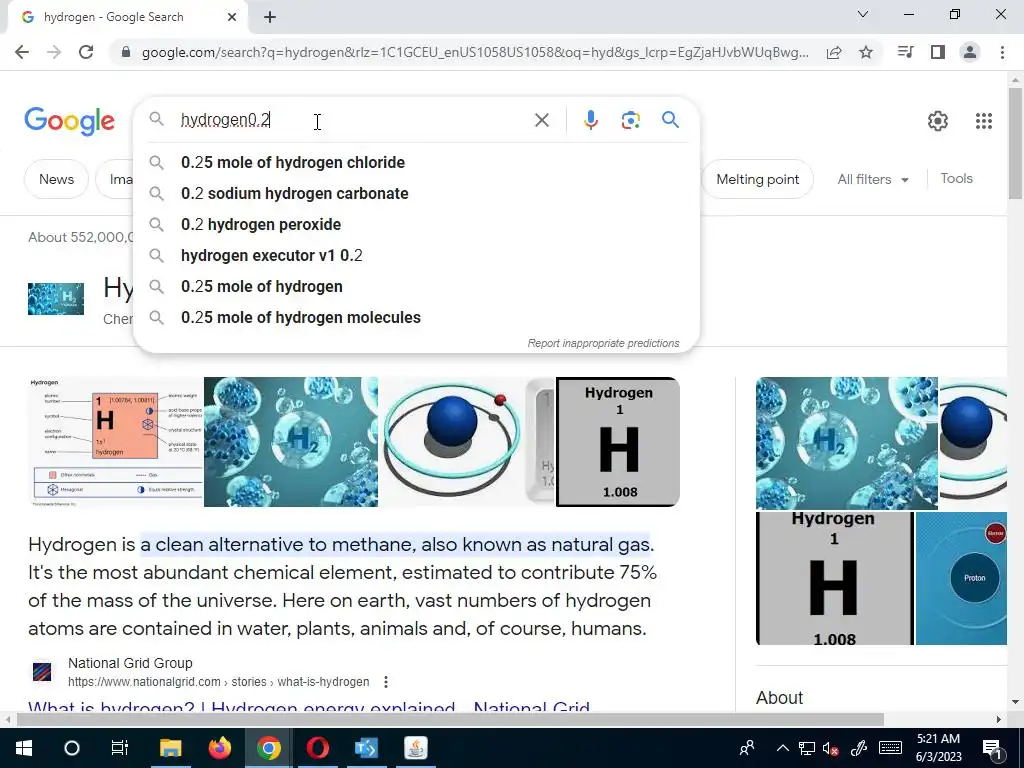
Task: Clear the search box with the X icon
Action: click(541, 120)
